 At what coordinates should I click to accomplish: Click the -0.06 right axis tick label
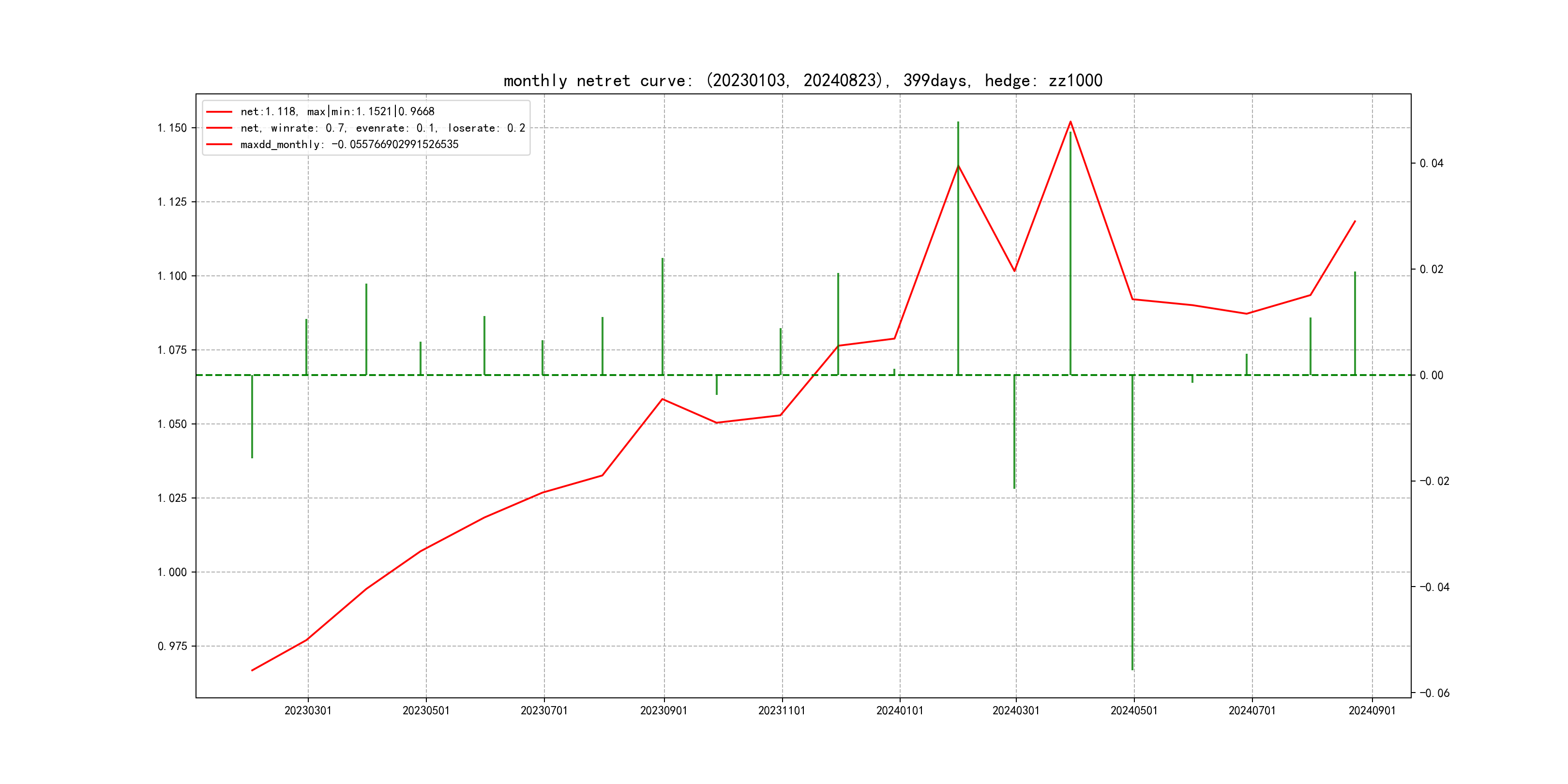(x=1434, y=693)
